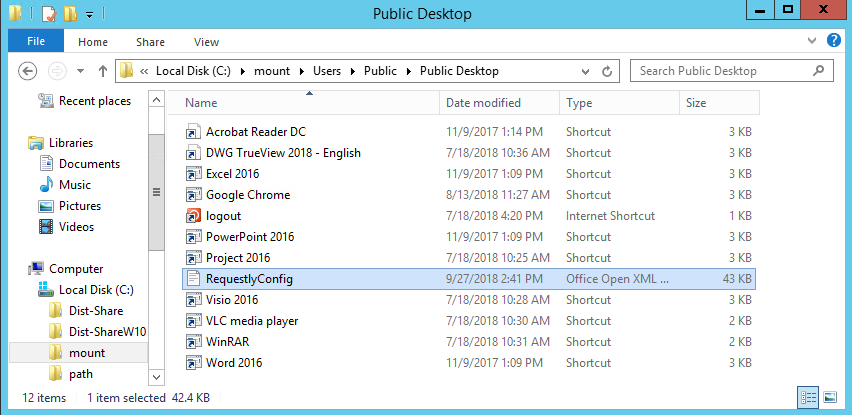Click the Explorer window title bar icon
The width and height of the screenshot is (852, 415).
pyautogui.click(x=15, y=12)
